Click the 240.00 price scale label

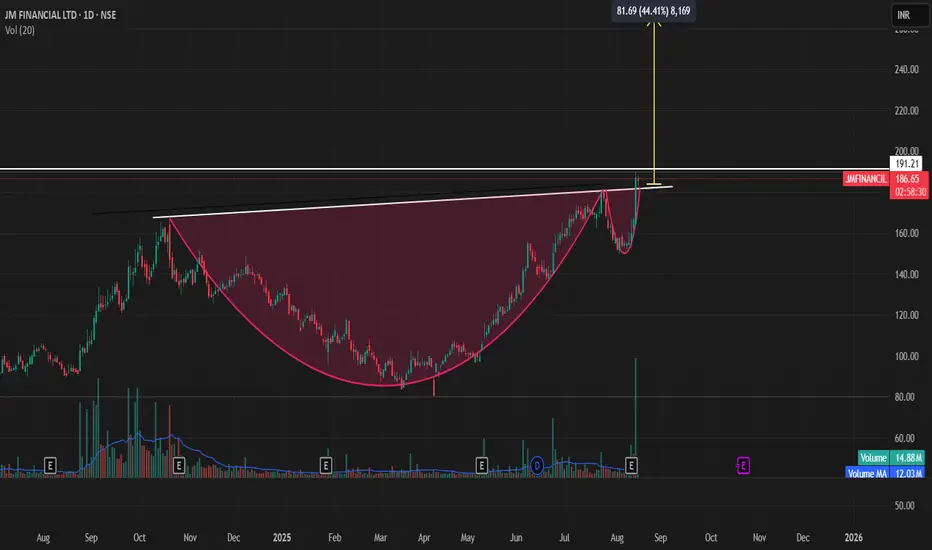pos(906,70)
